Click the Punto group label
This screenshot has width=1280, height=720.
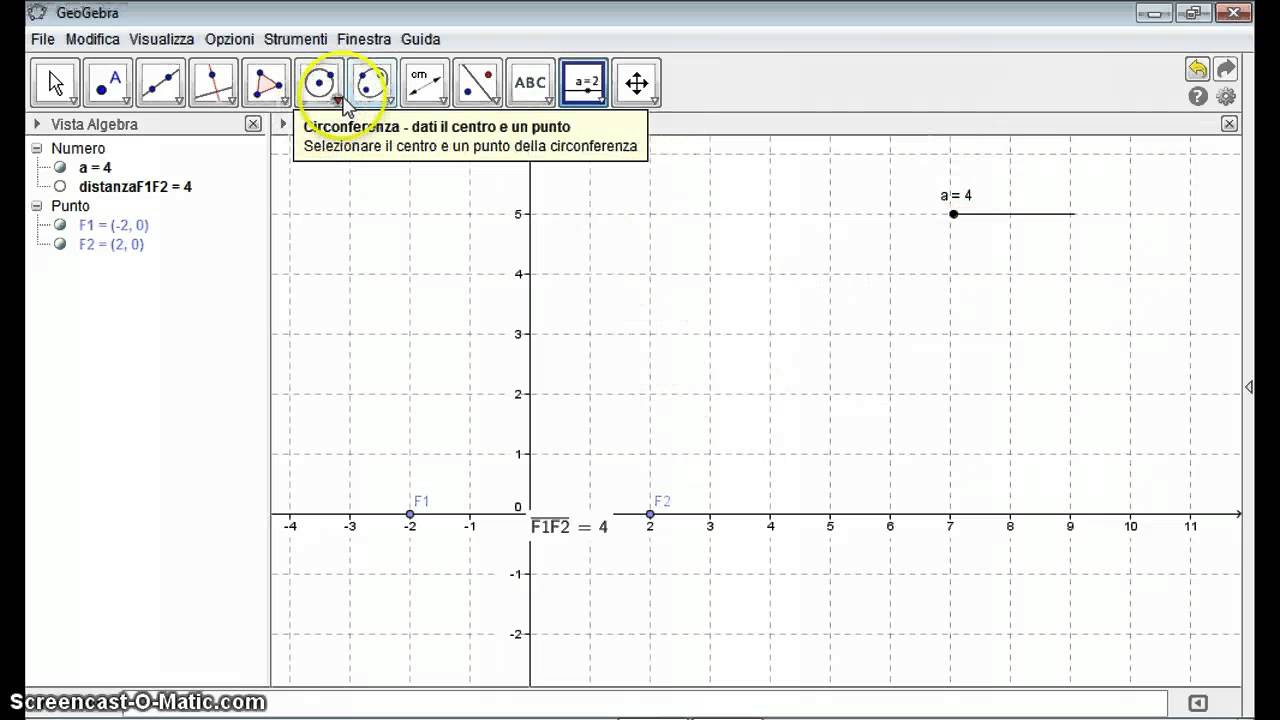coord(70,206)
